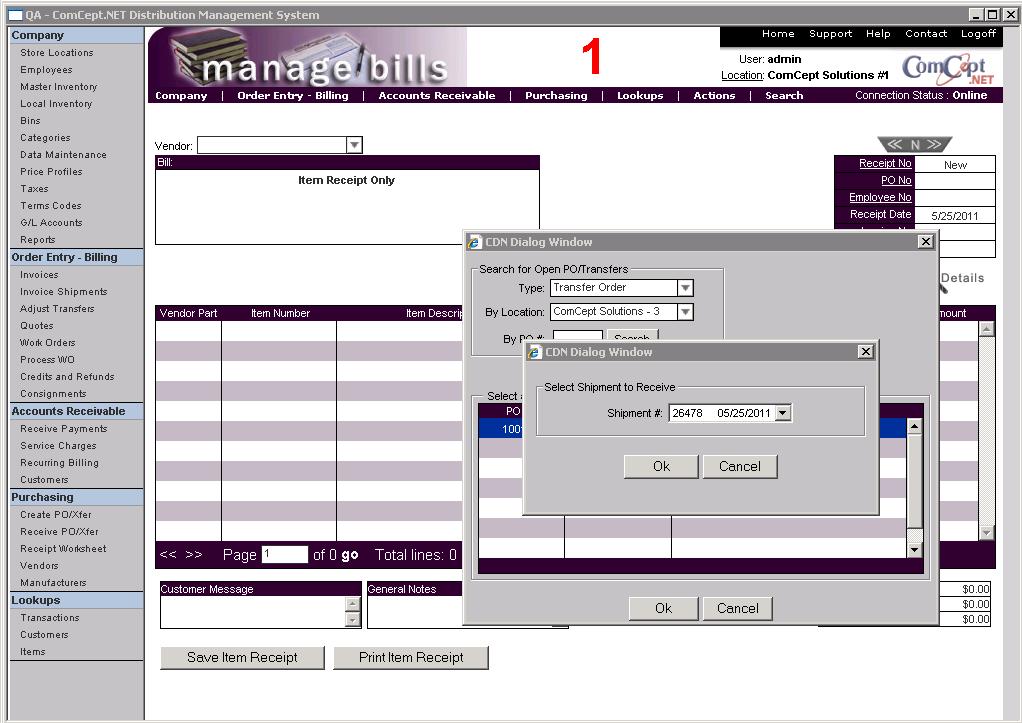Click the Save Item Receipt button
Screen dimensions: 1022x723
click(242, 657)
